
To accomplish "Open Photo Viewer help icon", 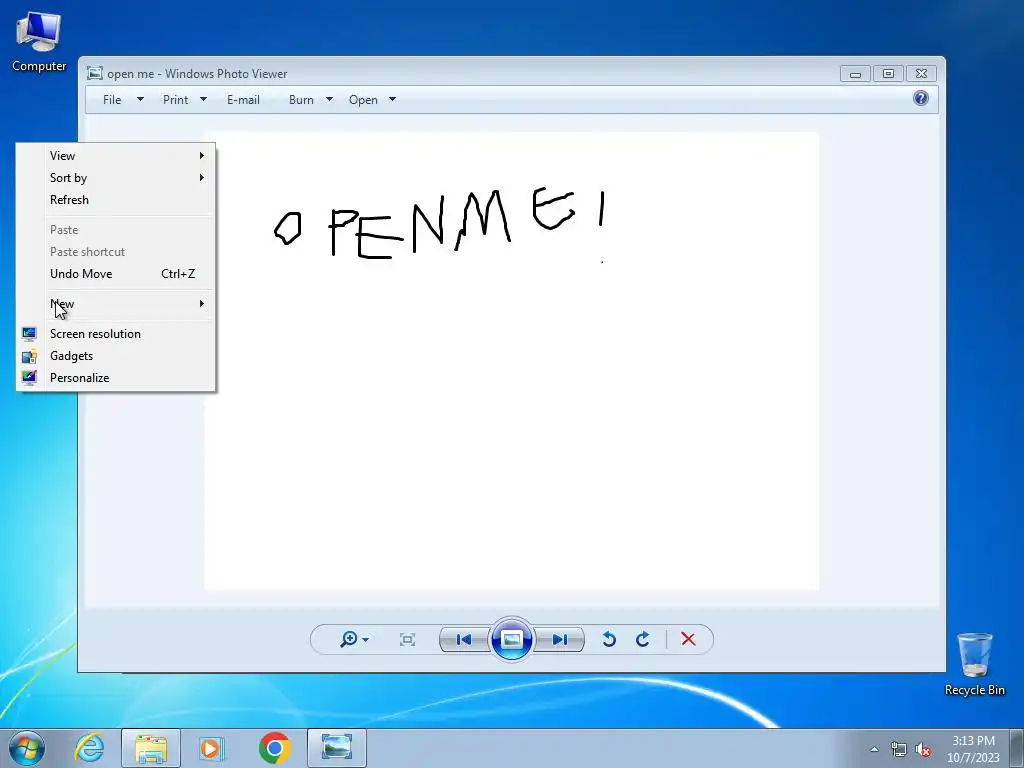I will coord(921,99).
